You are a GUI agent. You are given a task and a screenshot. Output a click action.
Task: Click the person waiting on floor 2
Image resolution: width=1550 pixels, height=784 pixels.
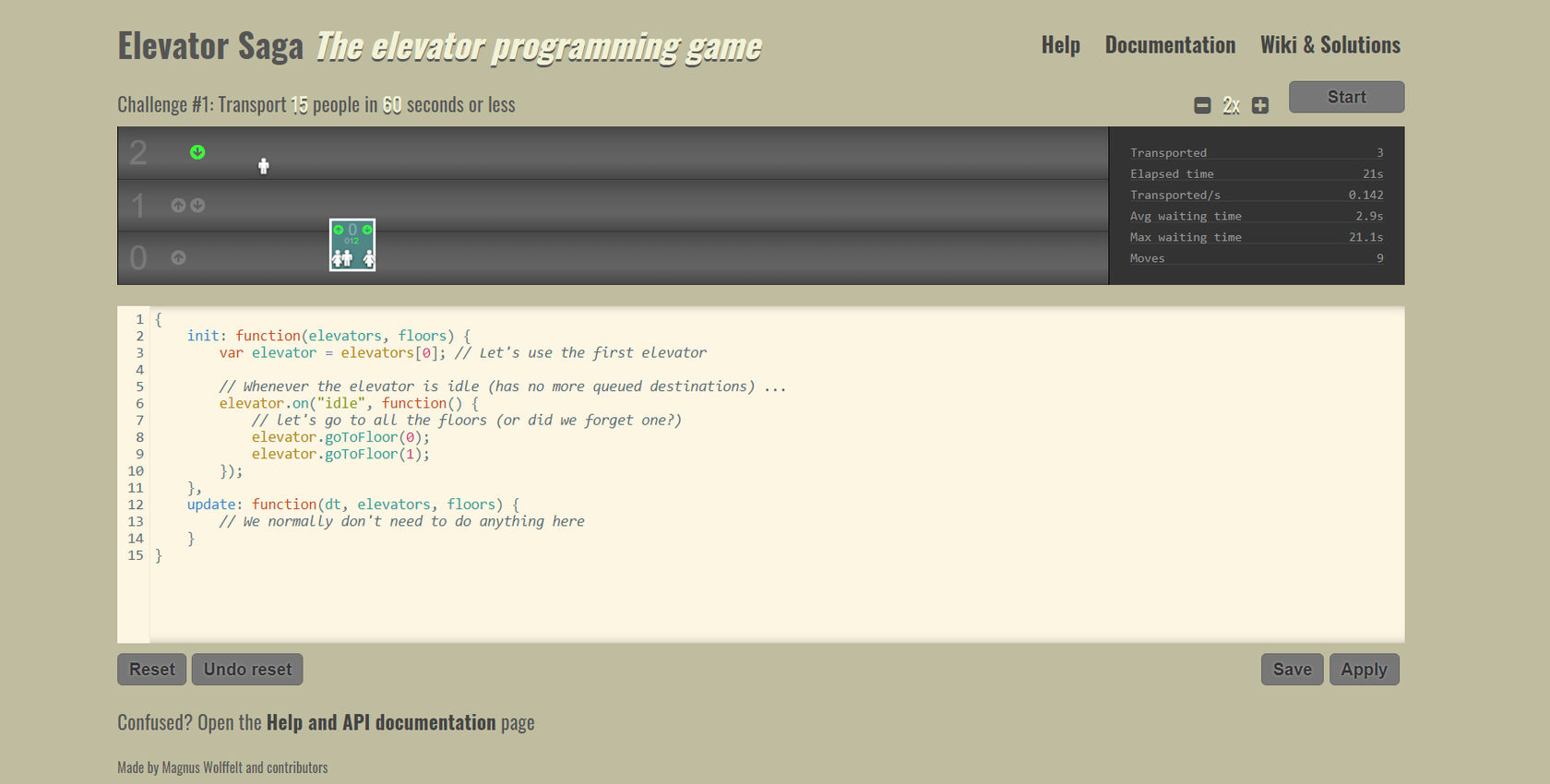click(x=264, y=166)
